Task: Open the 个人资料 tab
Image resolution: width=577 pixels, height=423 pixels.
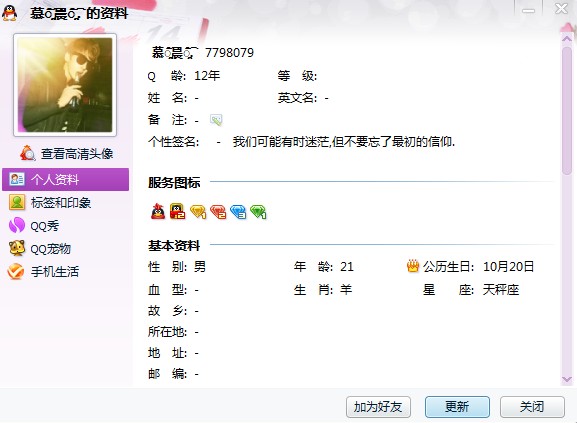Action: click(66, 179)
